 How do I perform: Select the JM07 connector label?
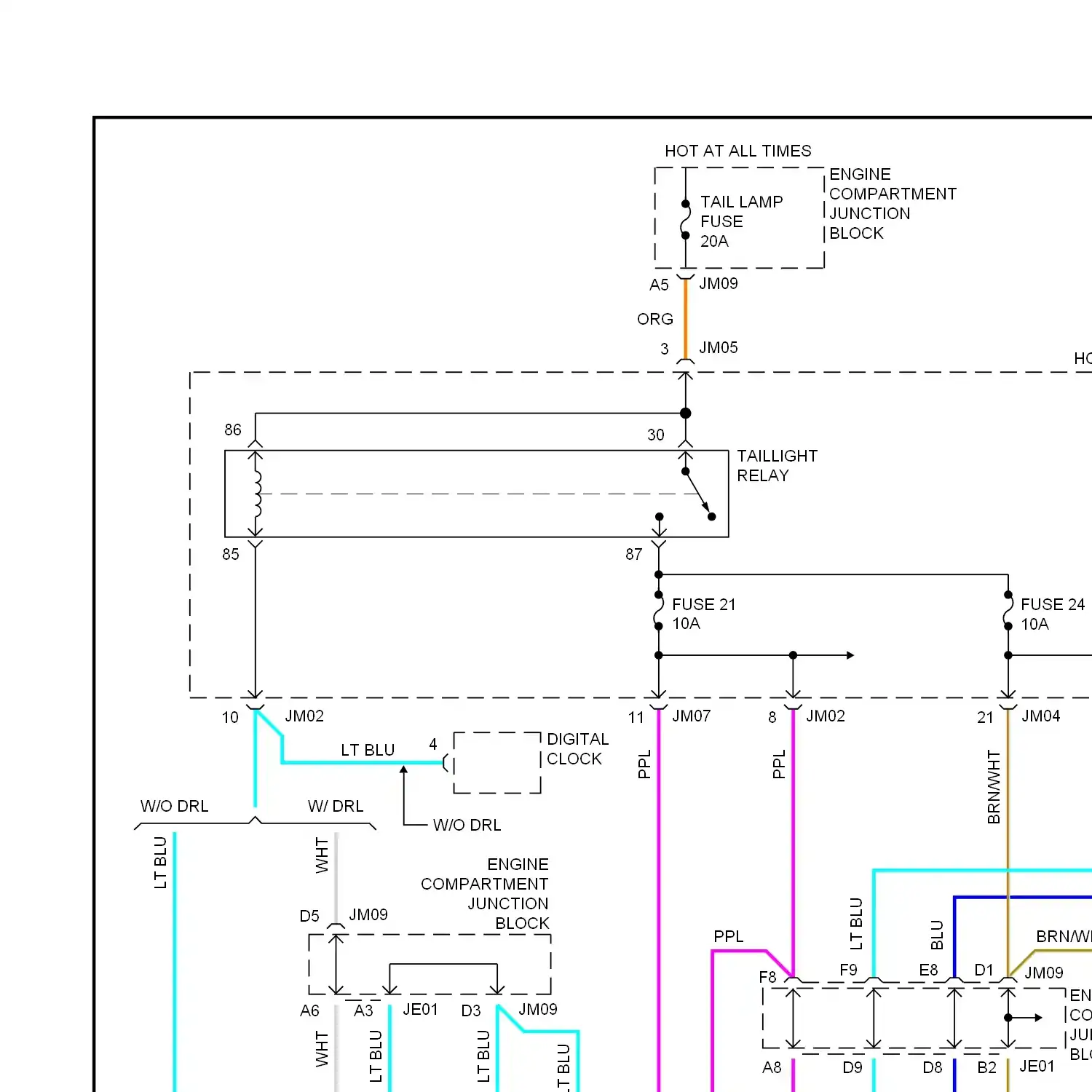pyautogui.click(x=692, y=716)
